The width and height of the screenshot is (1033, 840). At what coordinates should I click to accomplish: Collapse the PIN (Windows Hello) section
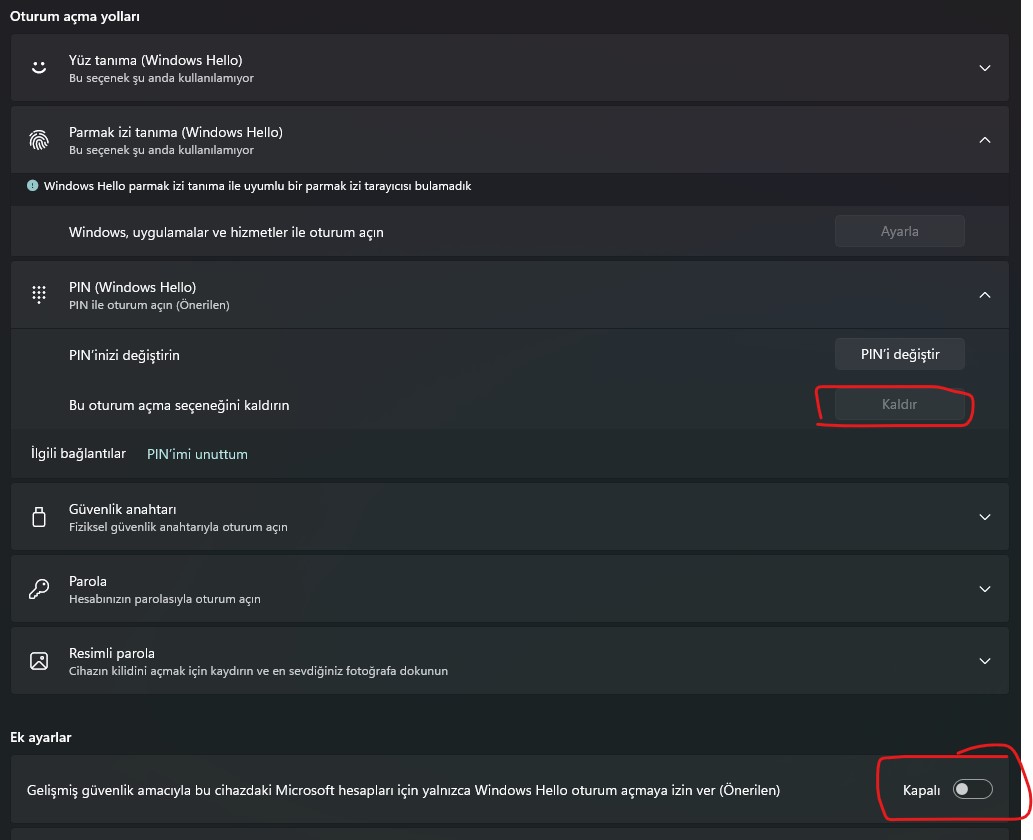985,295
